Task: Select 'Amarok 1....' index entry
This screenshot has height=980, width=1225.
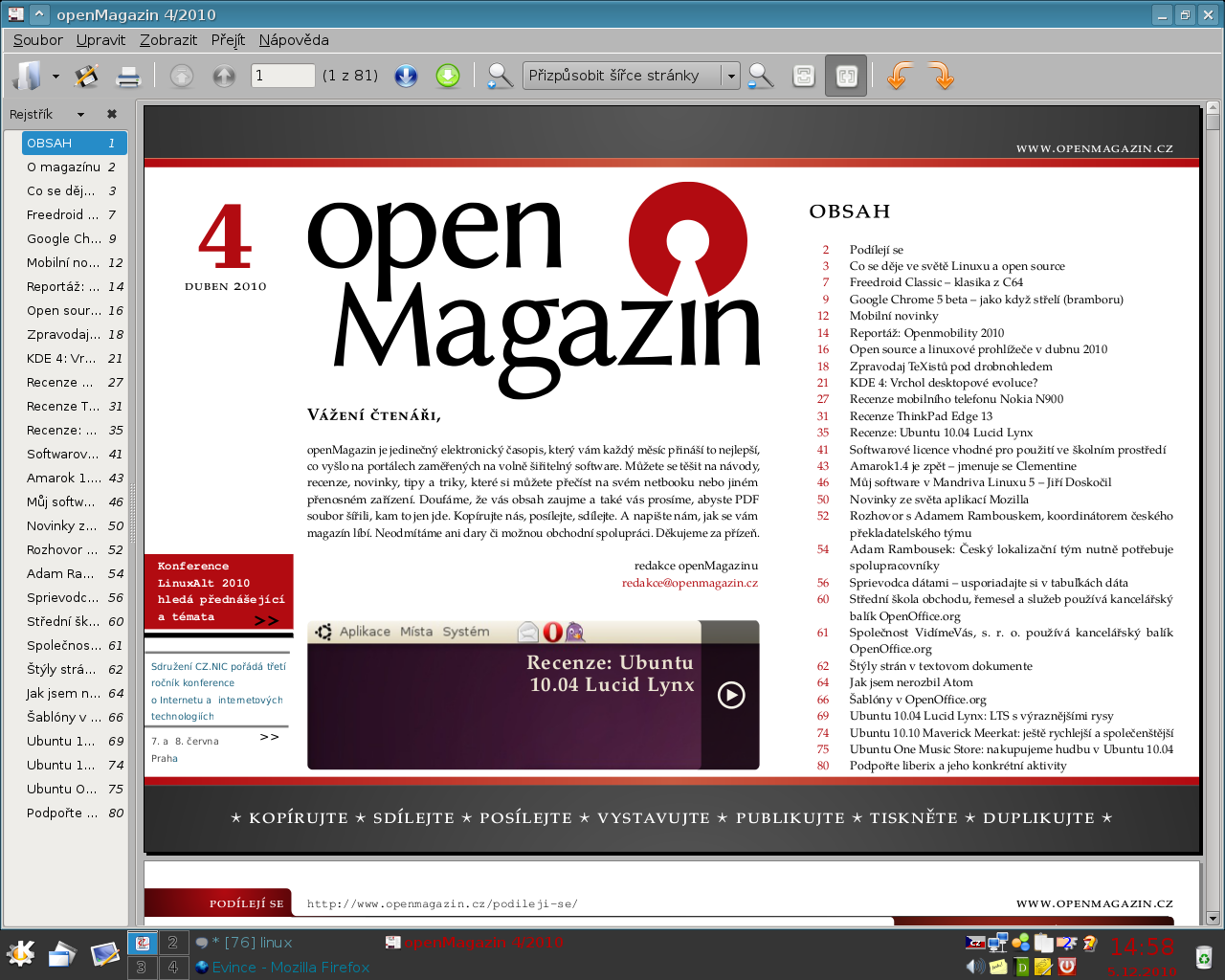Action: click(74, 478)
